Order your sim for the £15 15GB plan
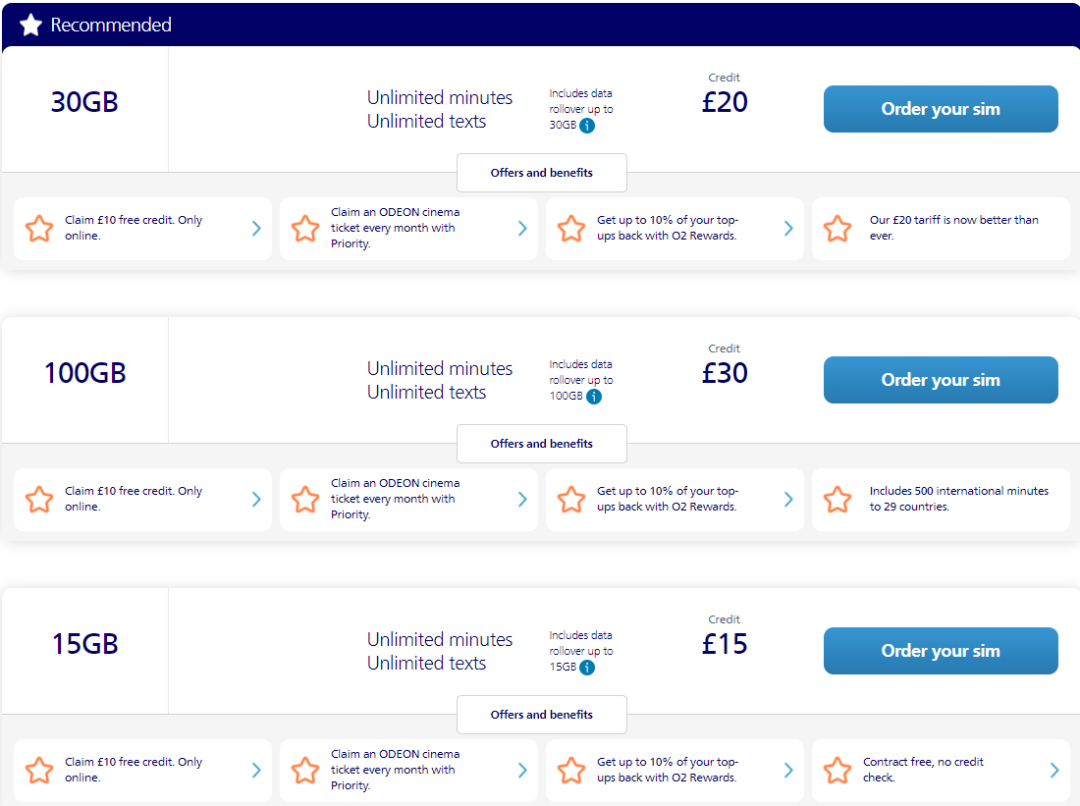The image size is (1080, 806). [940, 651]
